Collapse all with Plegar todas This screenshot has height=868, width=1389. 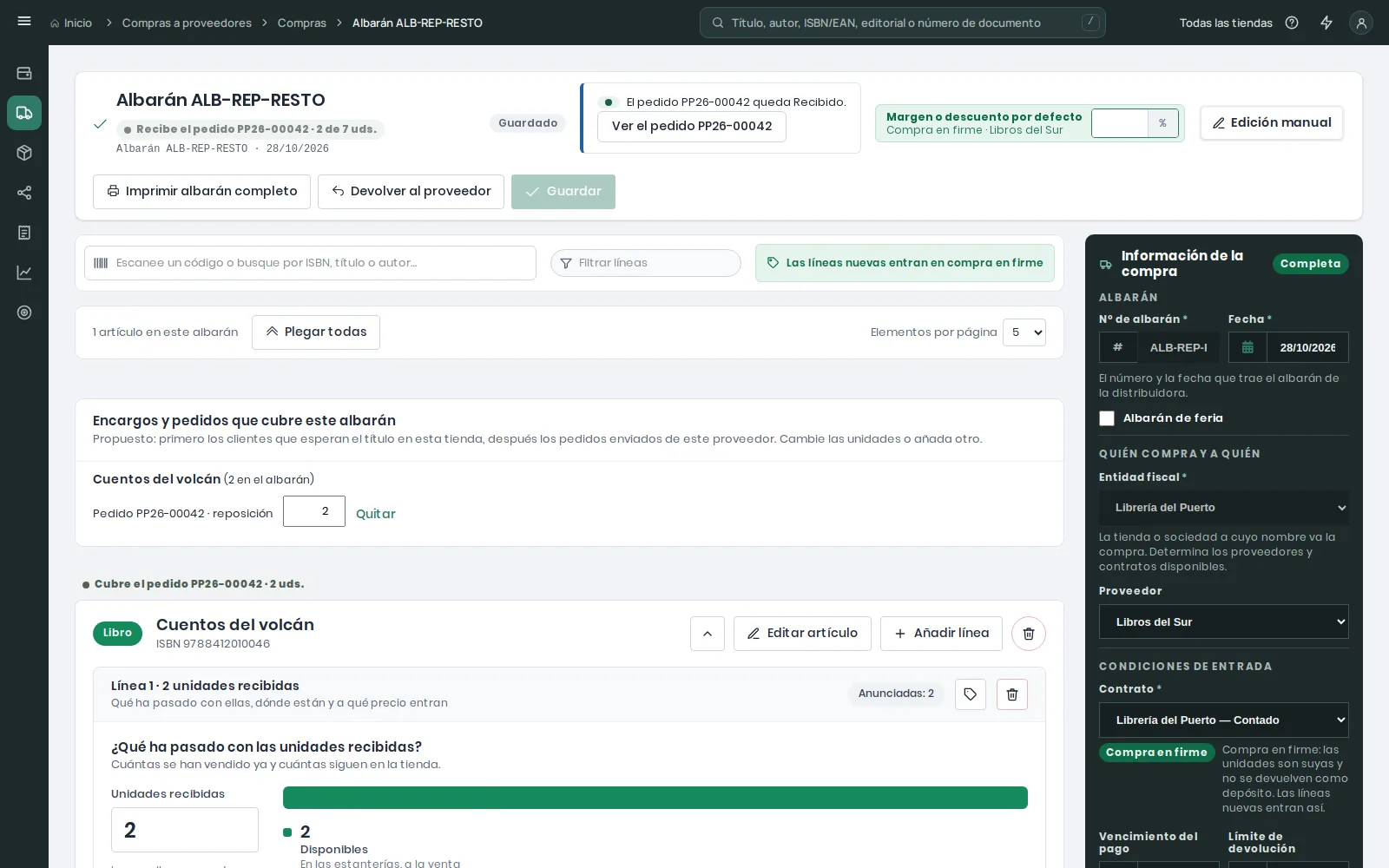[x=316, y=332]
